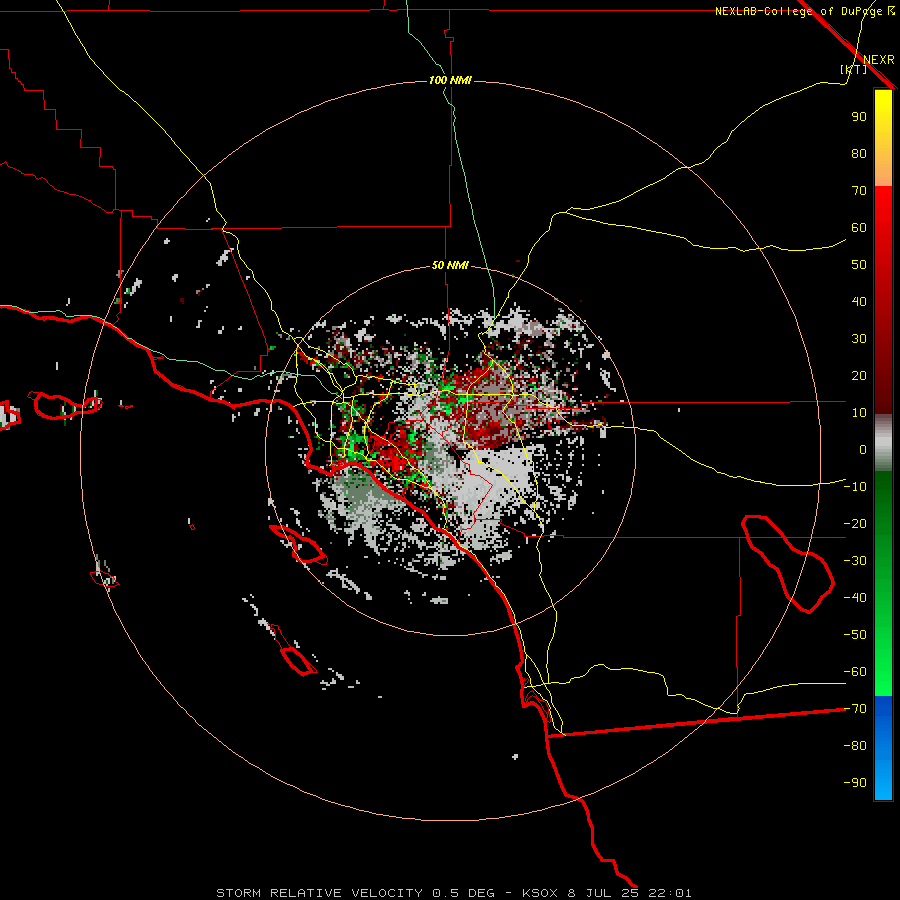Click the 60 value on velocity scale
The height and width of the screenshot is (900, 900).
click(x=859, y=228)
